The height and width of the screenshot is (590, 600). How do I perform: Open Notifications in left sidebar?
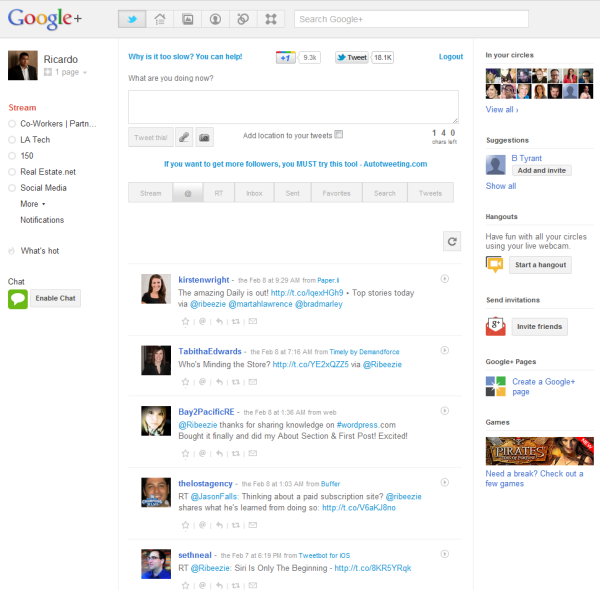click(x=42, y=220)
